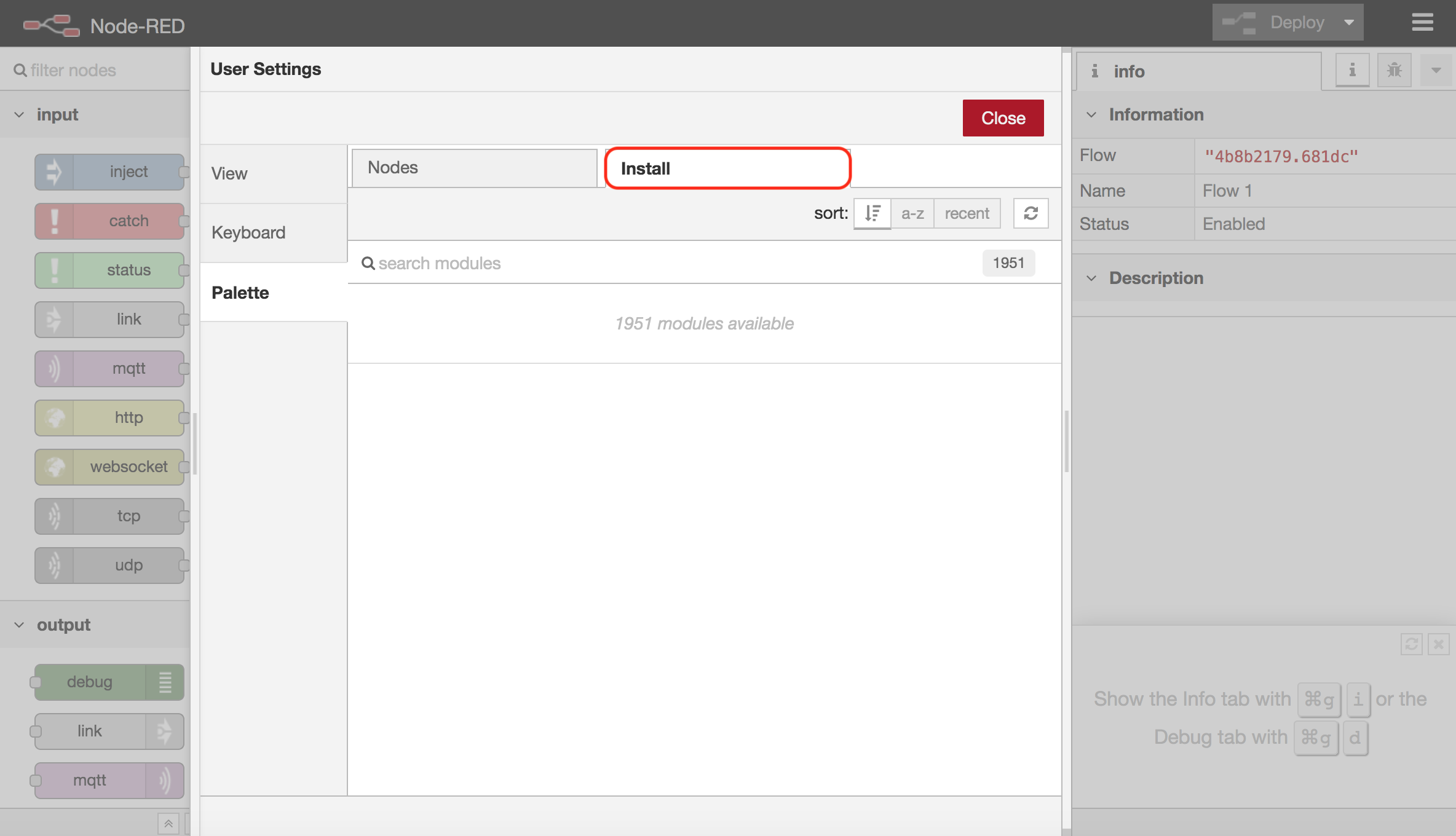Select the input mqtt node
This screenshot has height=836, width=1456.
(109, 368)
